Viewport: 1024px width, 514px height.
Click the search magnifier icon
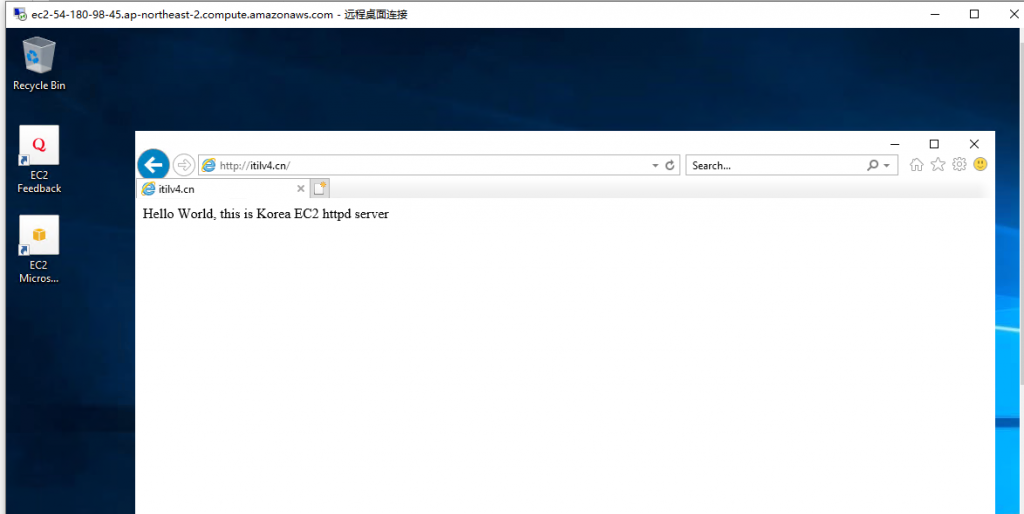click(x=872, y=166)
